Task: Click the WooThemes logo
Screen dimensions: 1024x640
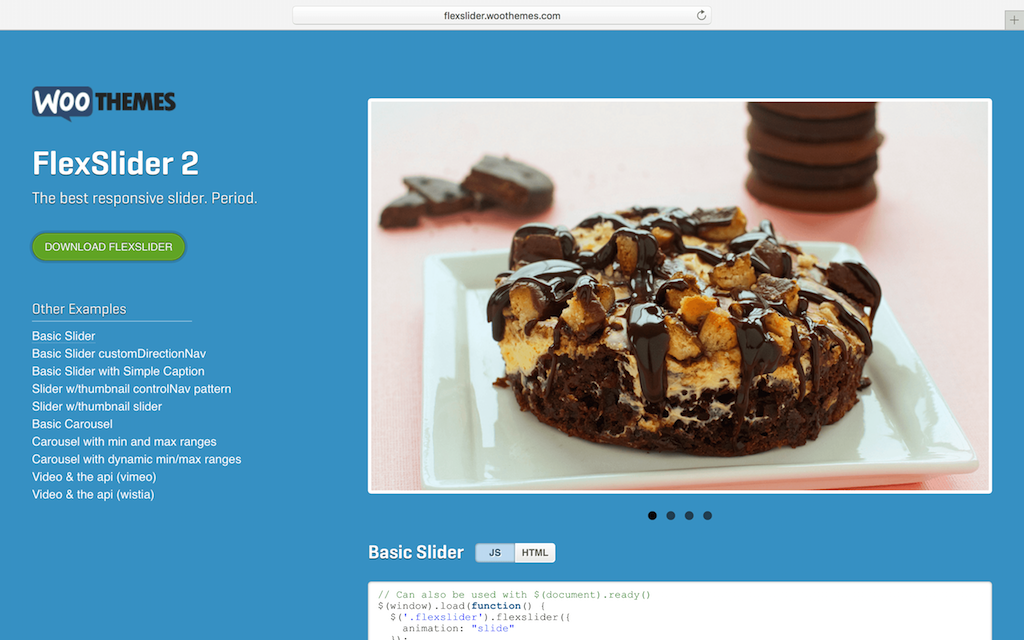Action: pyautogui.click(x=104, y=103)
